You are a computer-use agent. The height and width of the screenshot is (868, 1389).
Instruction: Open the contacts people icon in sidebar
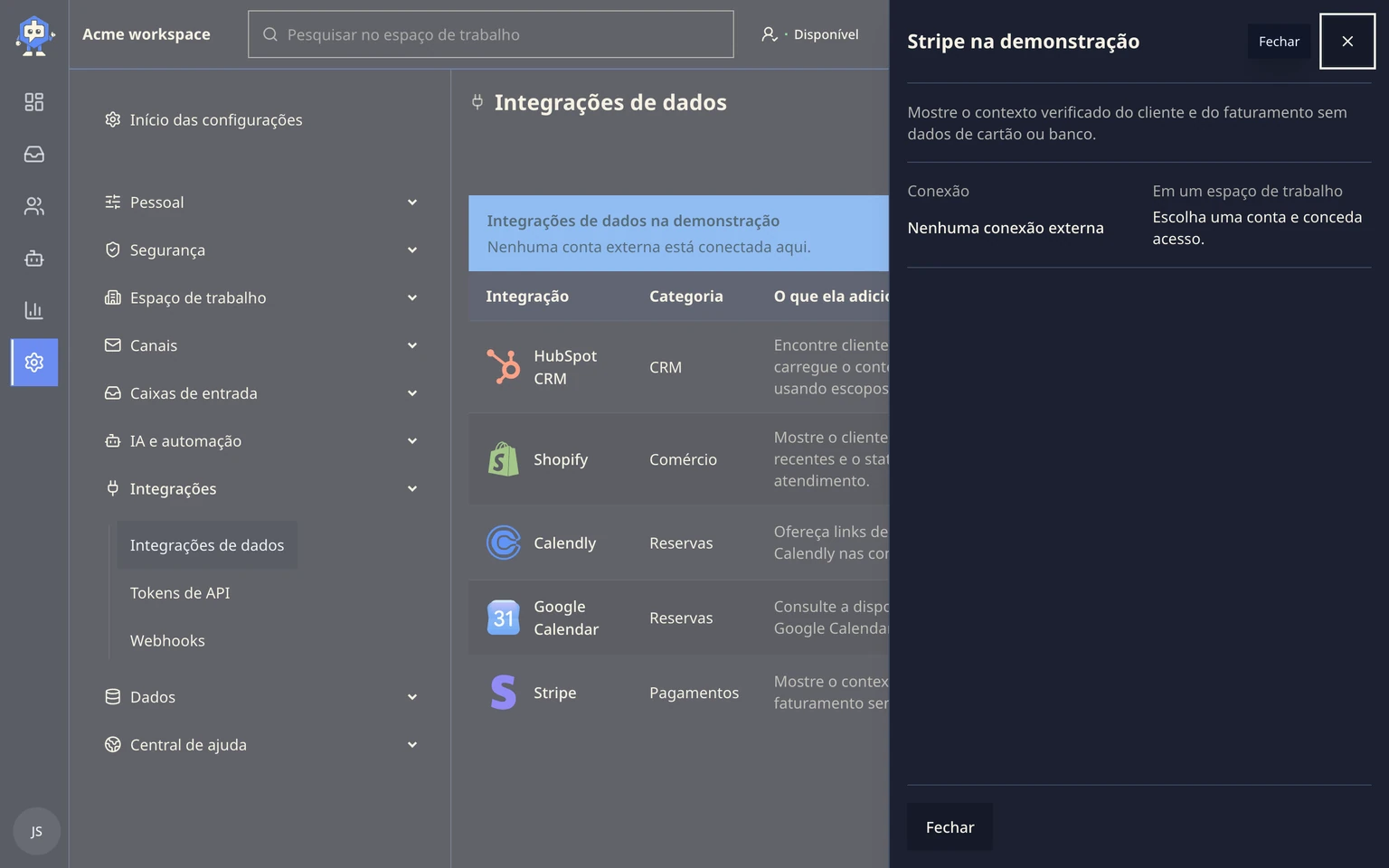pos(34,206)
